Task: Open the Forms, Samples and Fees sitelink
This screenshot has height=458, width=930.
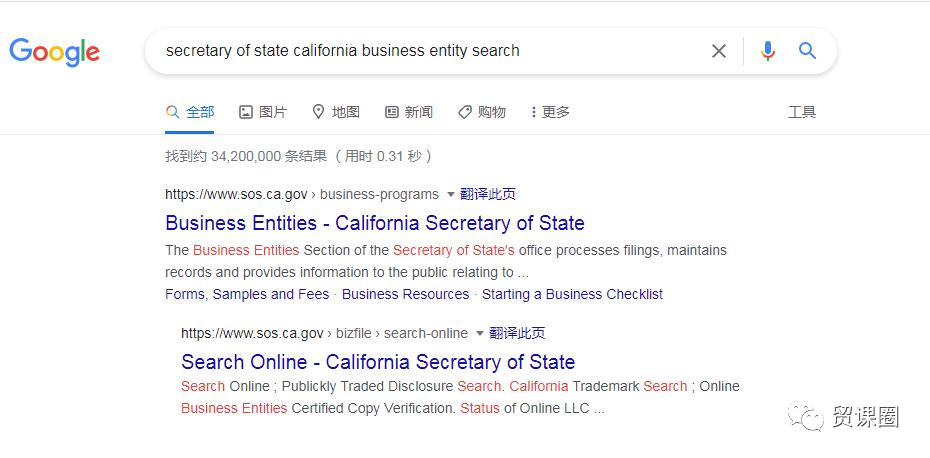Action: coord(247,294)
